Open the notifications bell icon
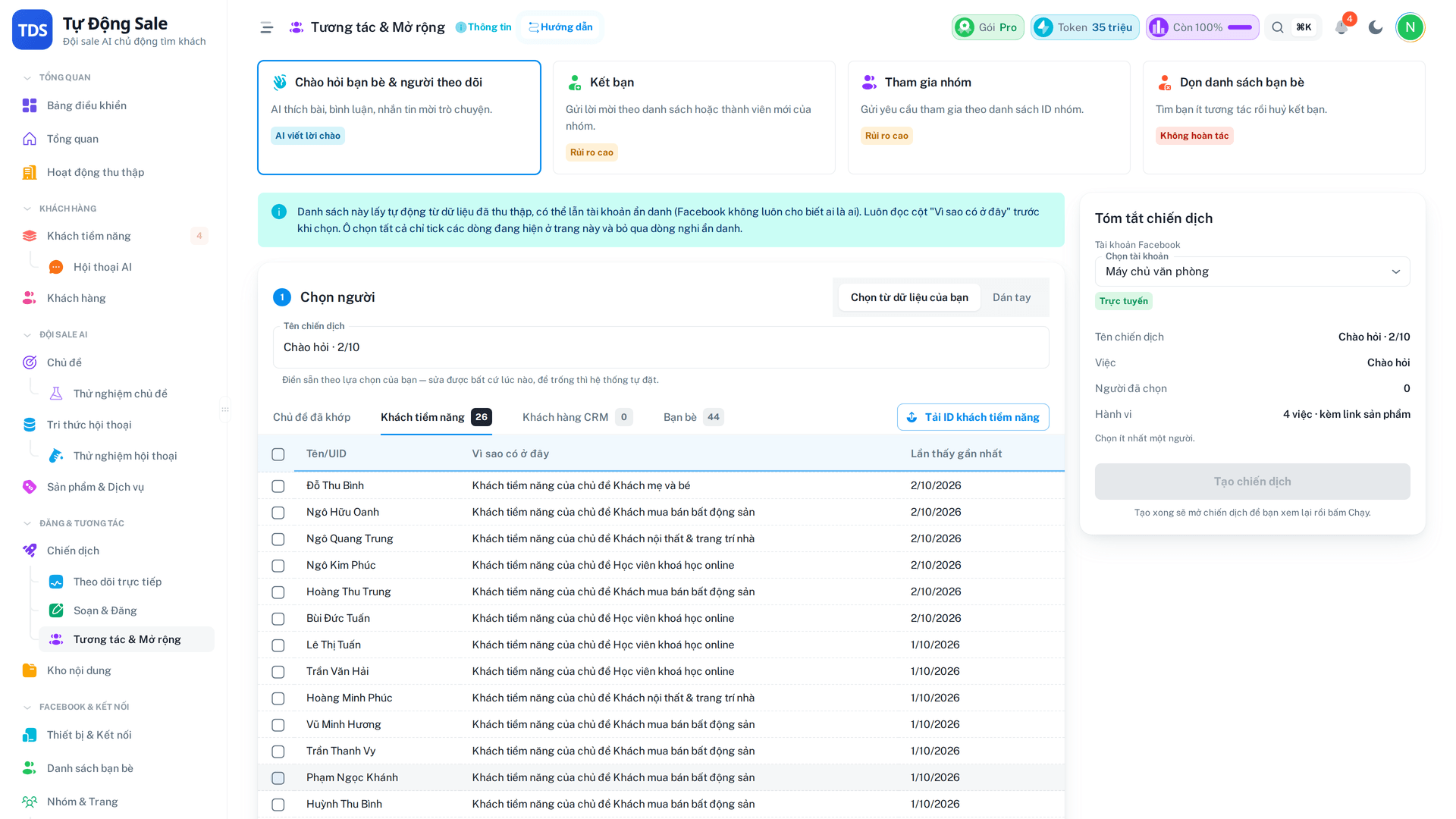 point(1341,27)
